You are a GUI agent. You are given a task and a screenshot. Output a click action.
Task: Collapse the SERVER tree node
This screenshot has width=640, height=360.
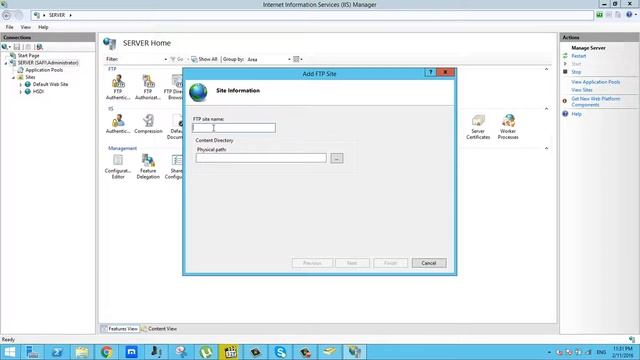click(x=6, y=63)
